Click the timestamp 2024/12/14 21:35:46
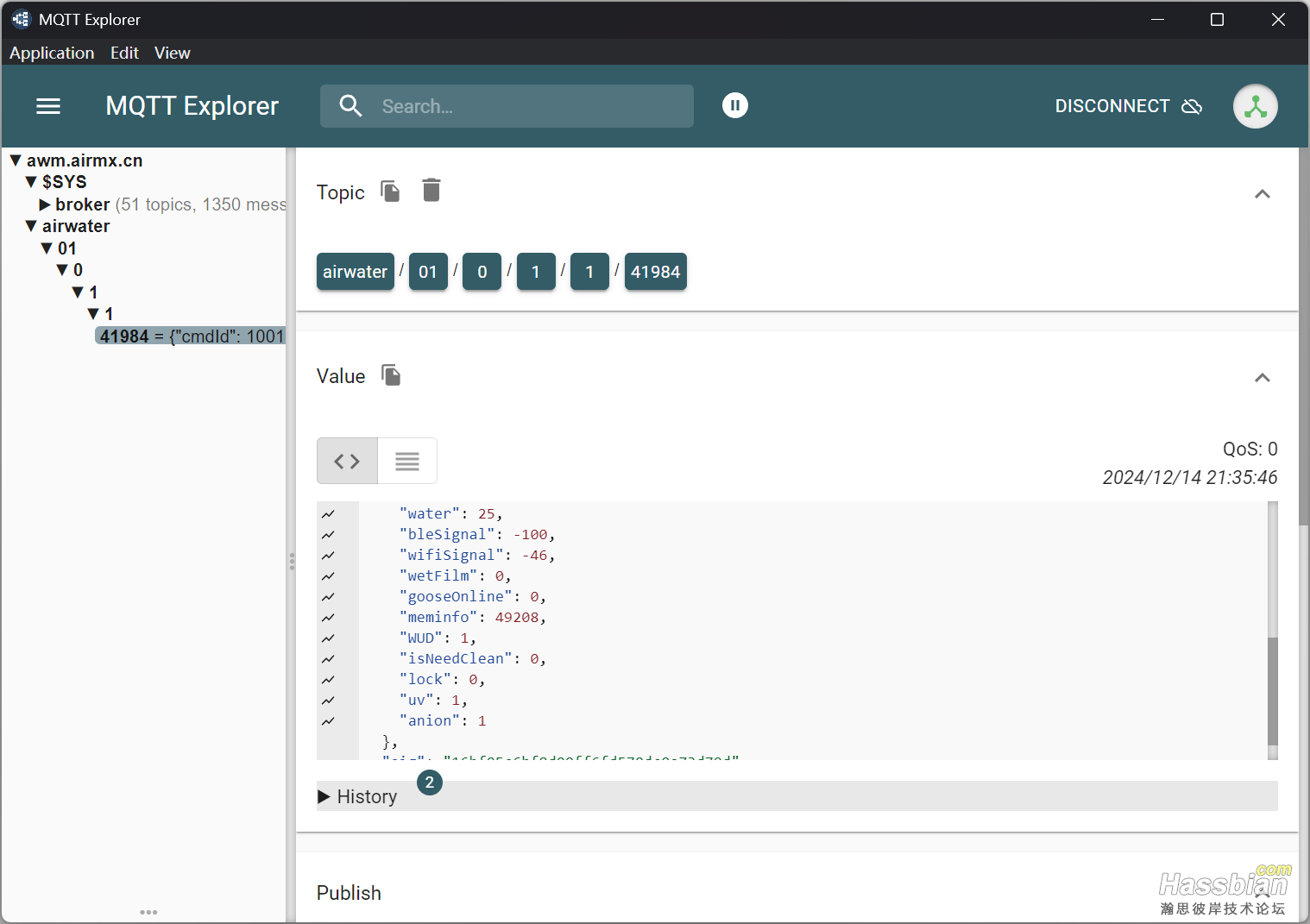 tap(1190, 477)
